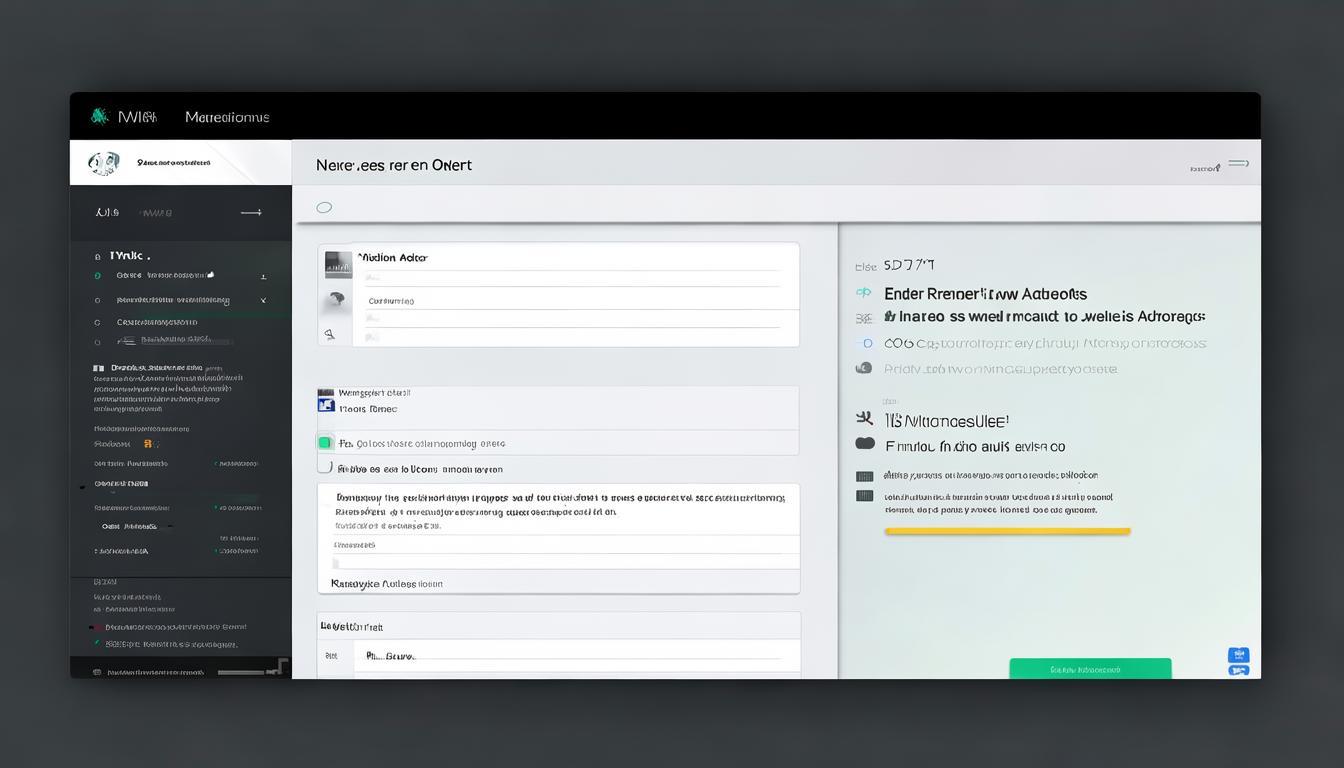1344x768 pixels.
Task: Toggle the oval switch under the page title
Action: 324,208
